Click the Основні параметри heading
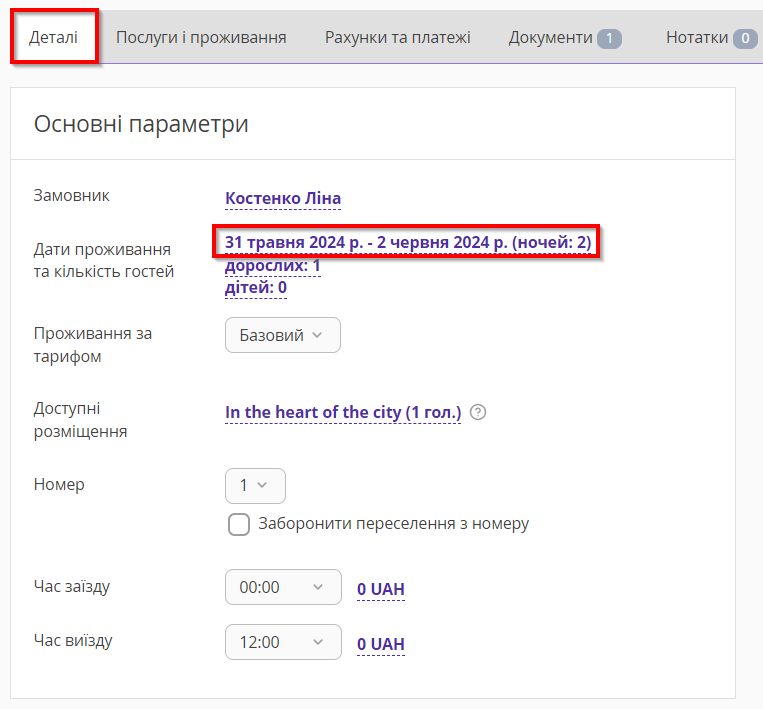This screenshot has width=763, height=709. pyautogui.click(x=141, y=124)
